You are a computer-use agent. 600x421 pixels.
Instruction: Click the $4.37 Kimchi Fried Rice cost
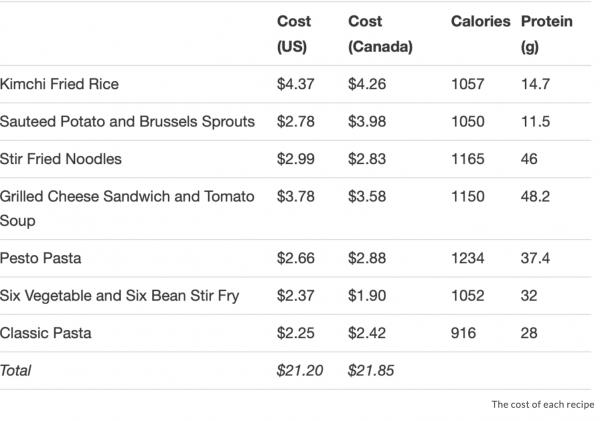295,84
